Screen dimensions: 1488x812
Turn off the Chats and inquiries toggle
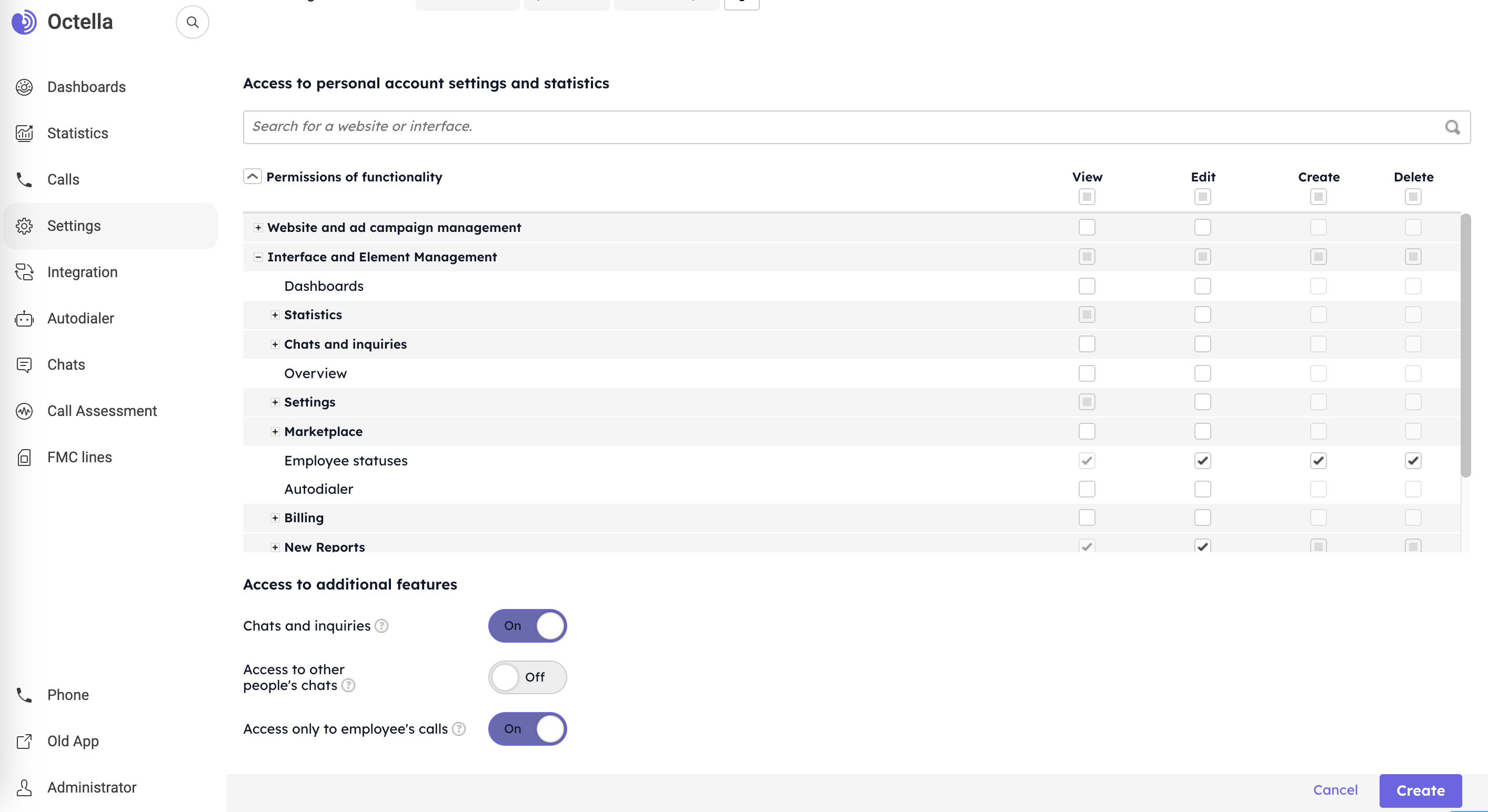[527, 626]
